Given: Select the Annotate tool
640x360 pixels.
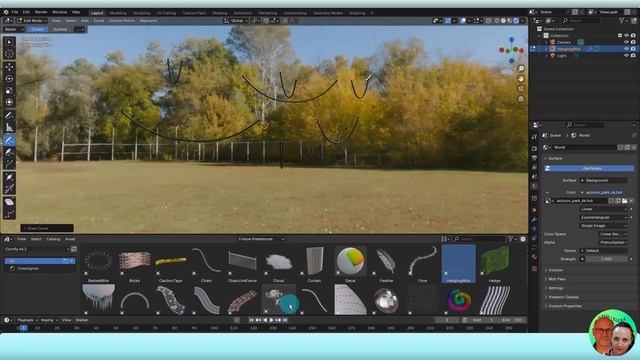Looking at the screenshot, I should click(x=9, y=116).
